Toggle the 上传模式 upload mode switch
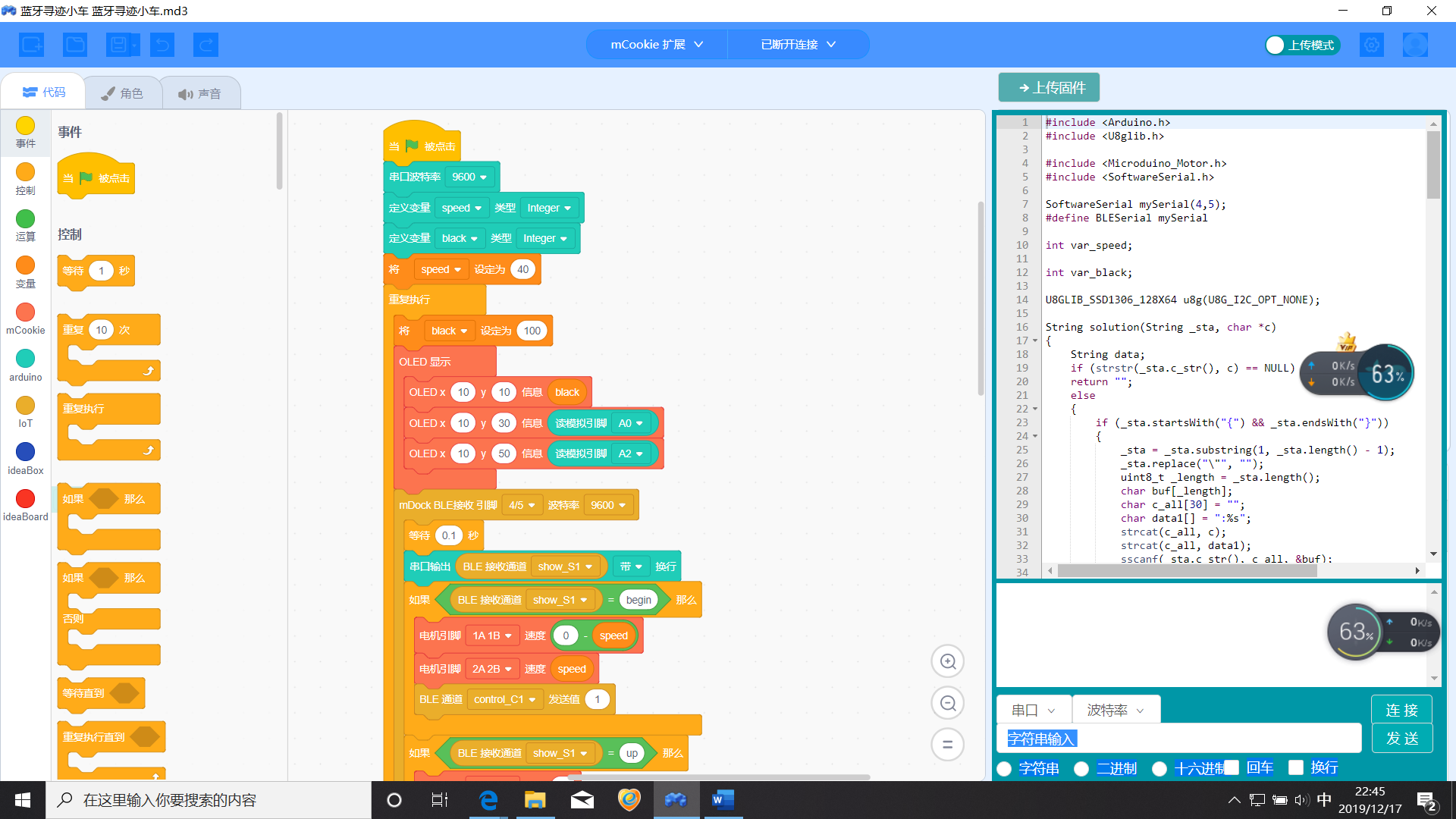1456x819 pixels. [x=1302, y=45]
